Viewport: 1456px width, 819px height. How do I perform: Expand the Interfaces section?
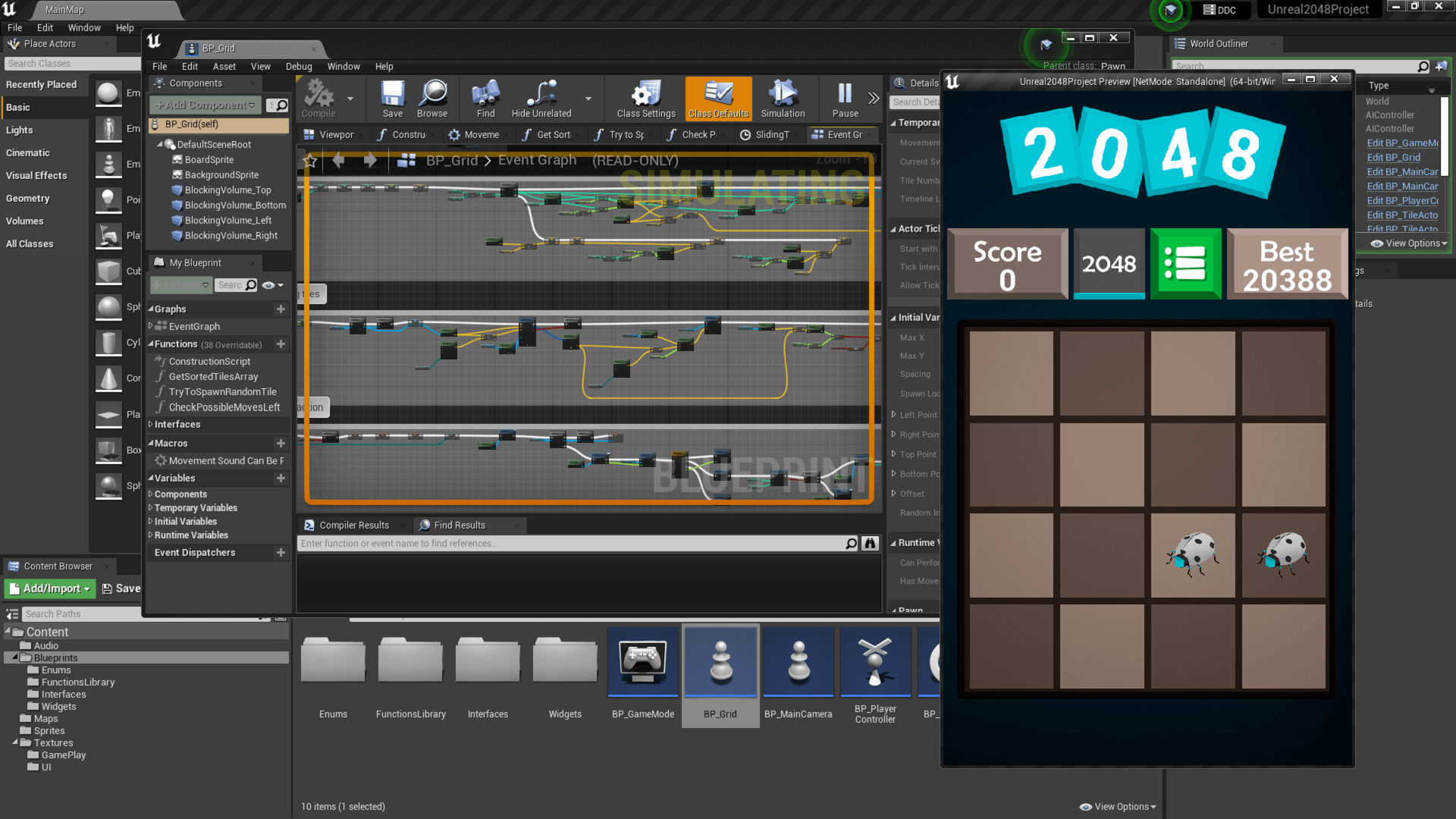151,425
